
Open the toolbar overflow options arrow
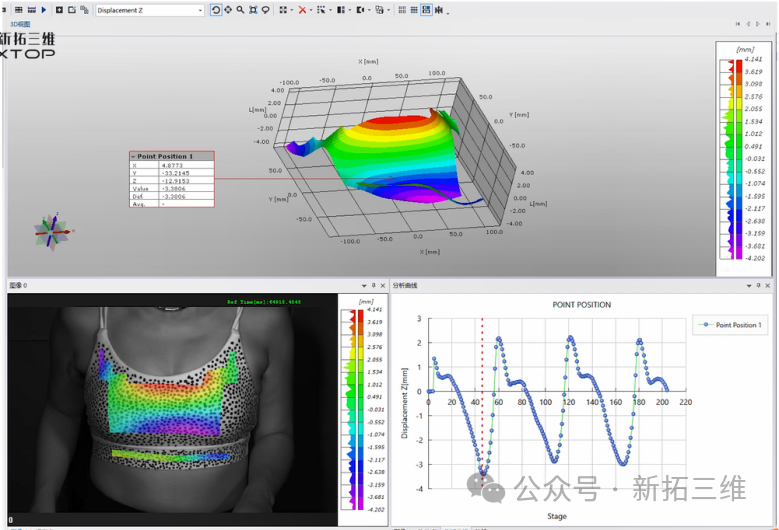(448, 12)
